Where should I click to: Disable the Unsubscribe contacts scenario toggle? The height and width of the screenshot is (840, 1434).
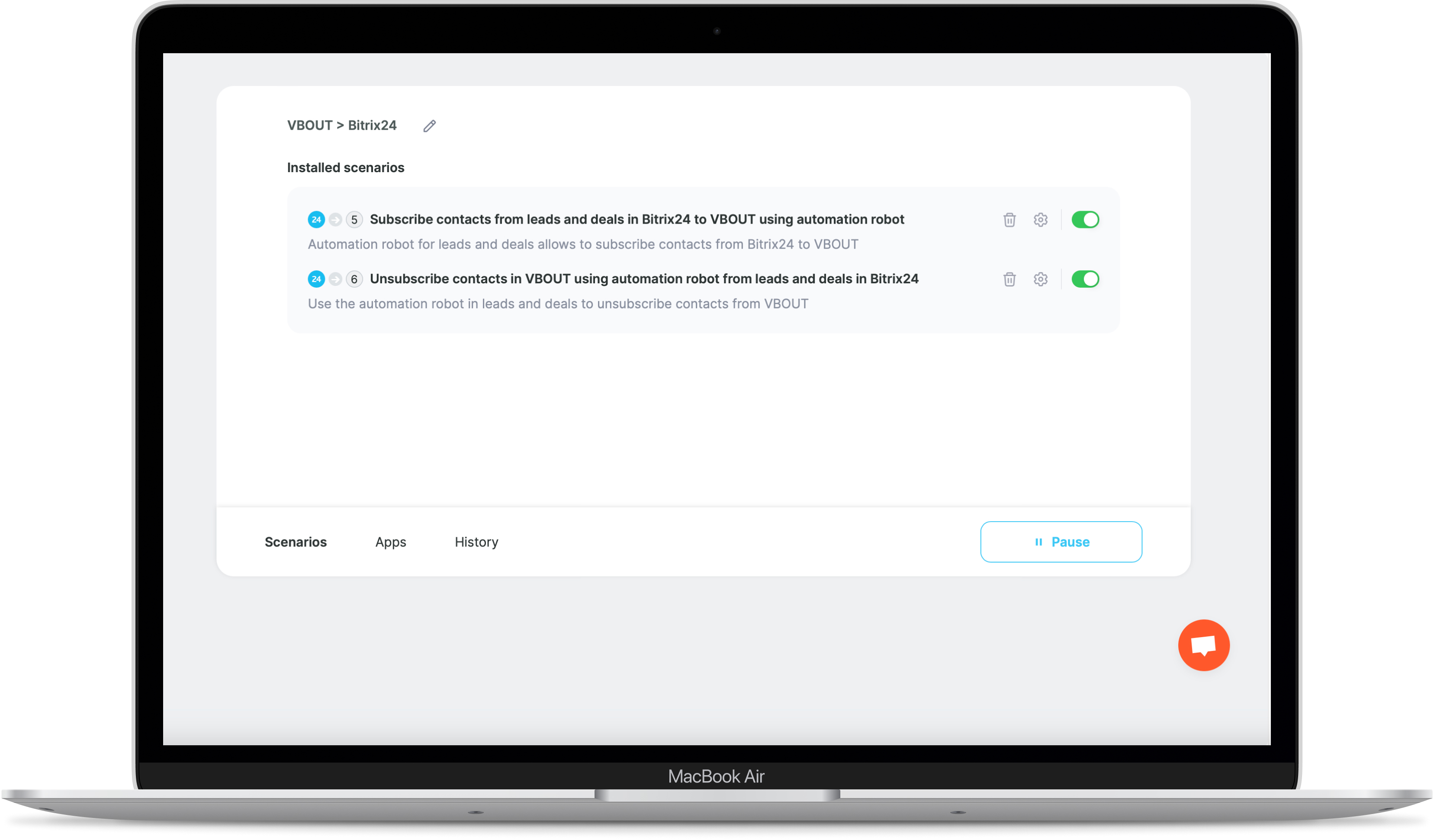click(1085, 279)
